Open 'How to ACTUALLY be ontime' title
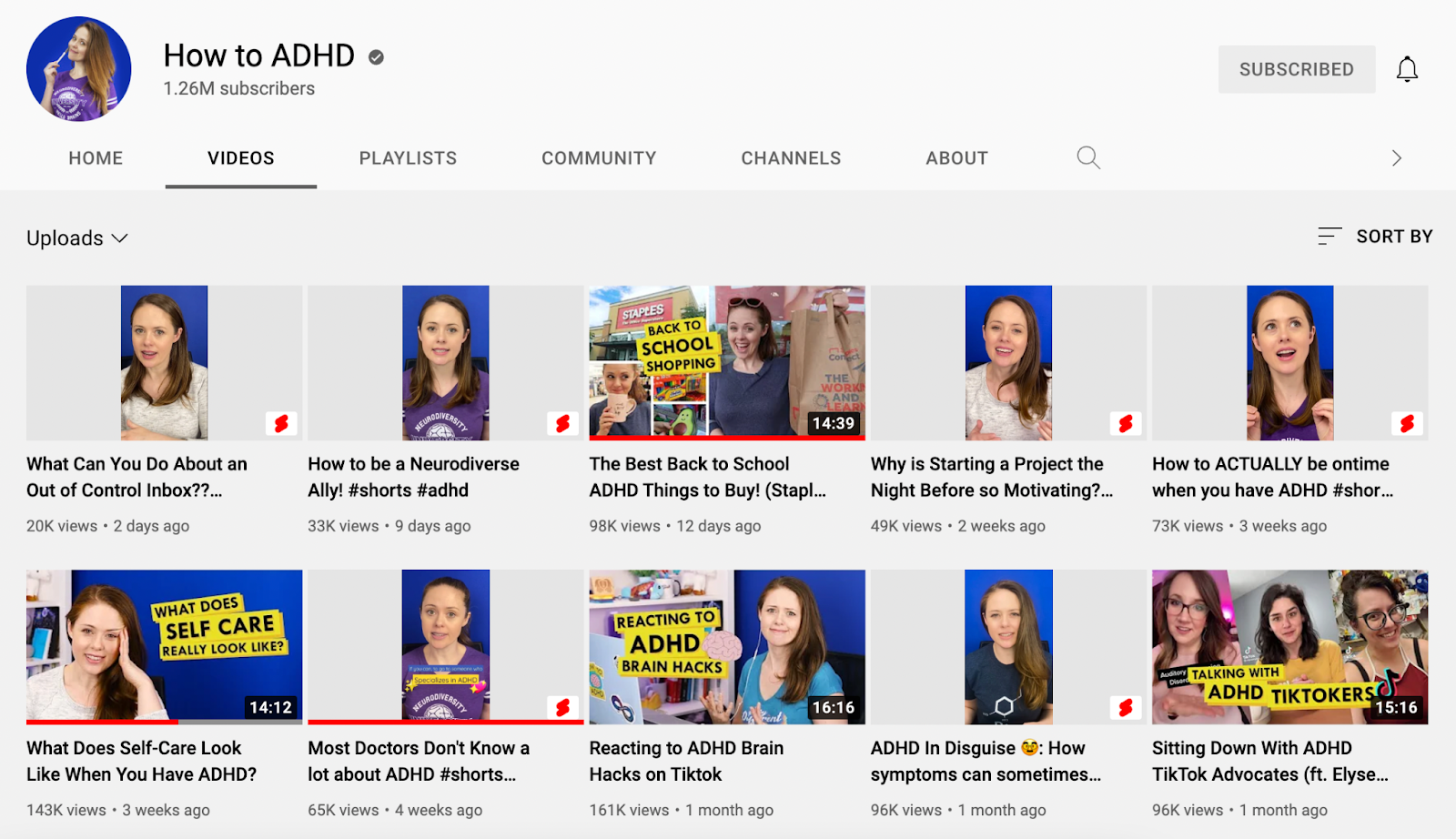This screenshot has height=839, width=1456. pyautogui.click(x=1273, y=477)
